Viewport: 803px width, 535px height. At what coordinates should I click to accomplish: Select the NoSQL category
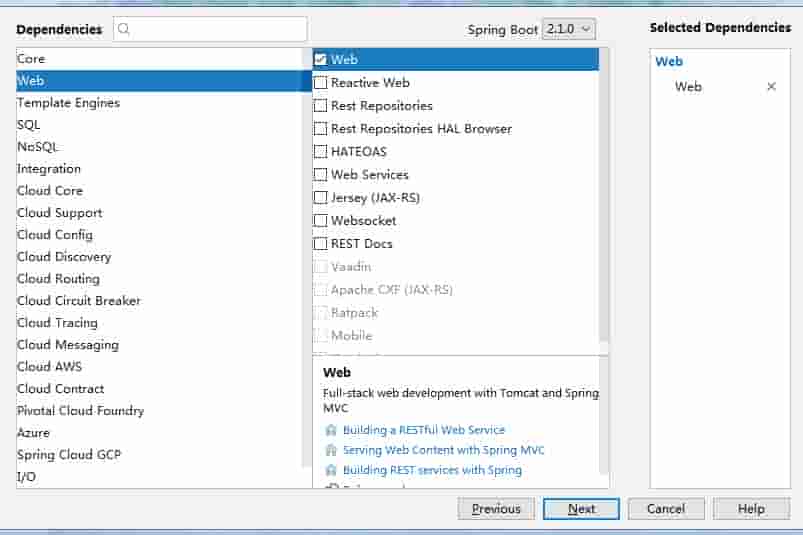[38, 147]
